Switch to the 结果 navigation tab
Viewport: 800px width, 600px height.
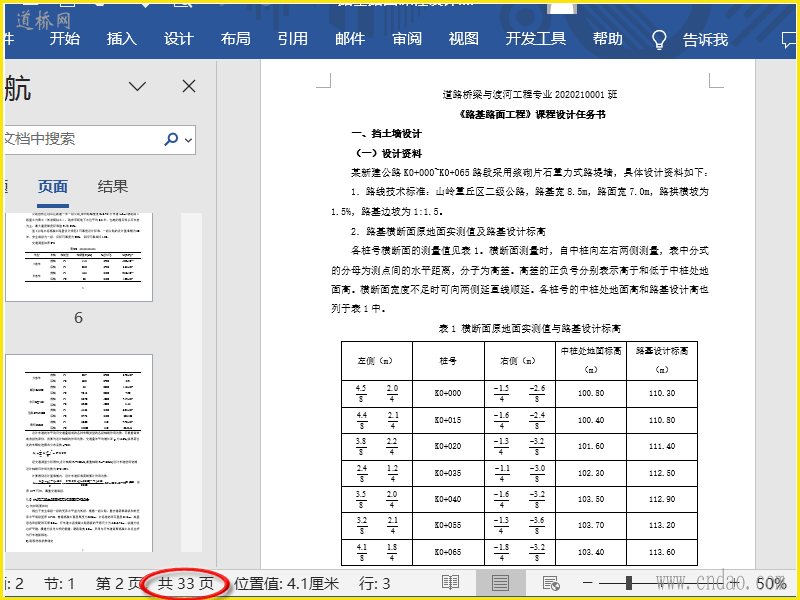(113, 187)
